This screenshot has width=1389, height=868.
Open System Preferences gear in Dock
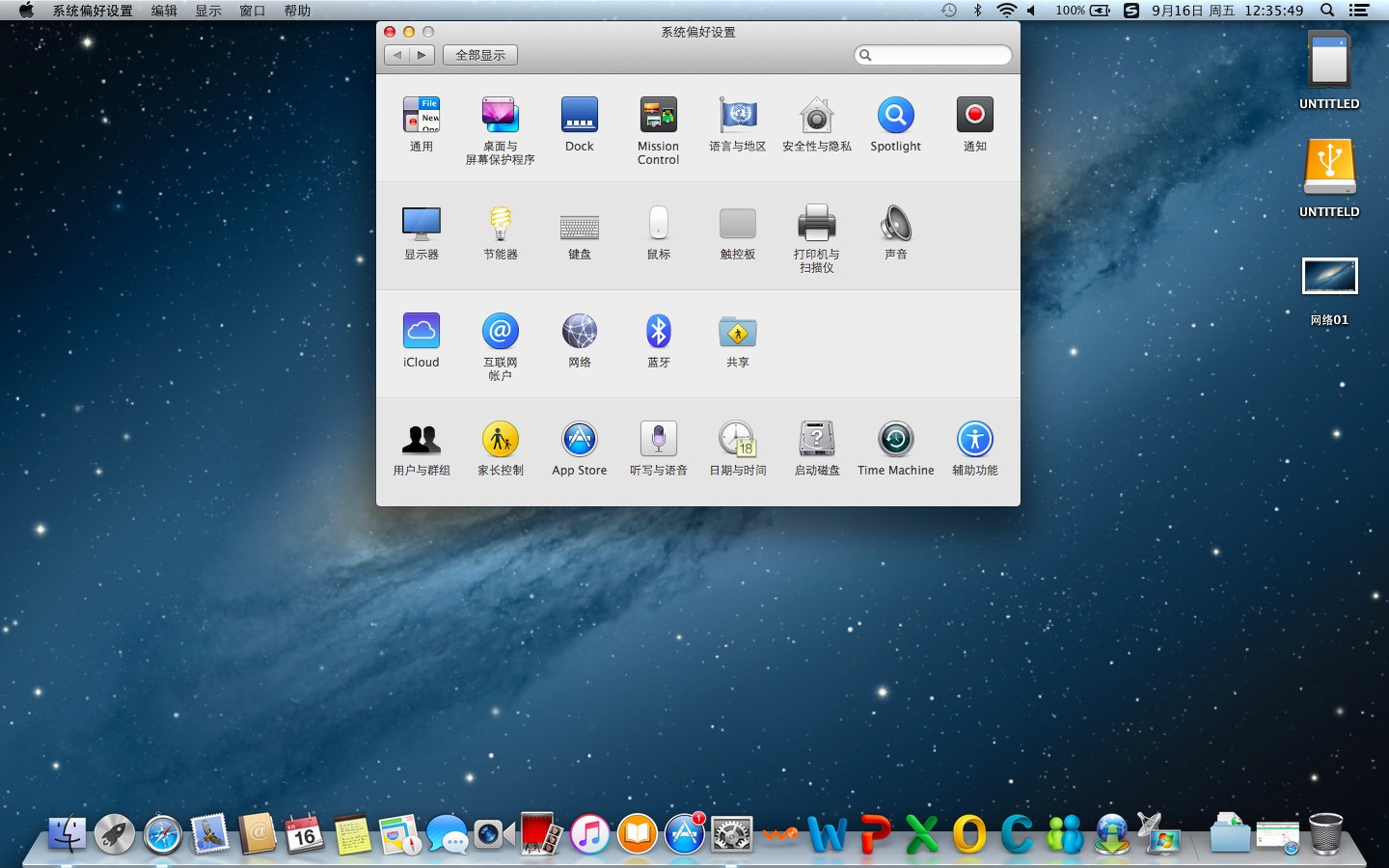pyautogui.click(x=732, y=834)
